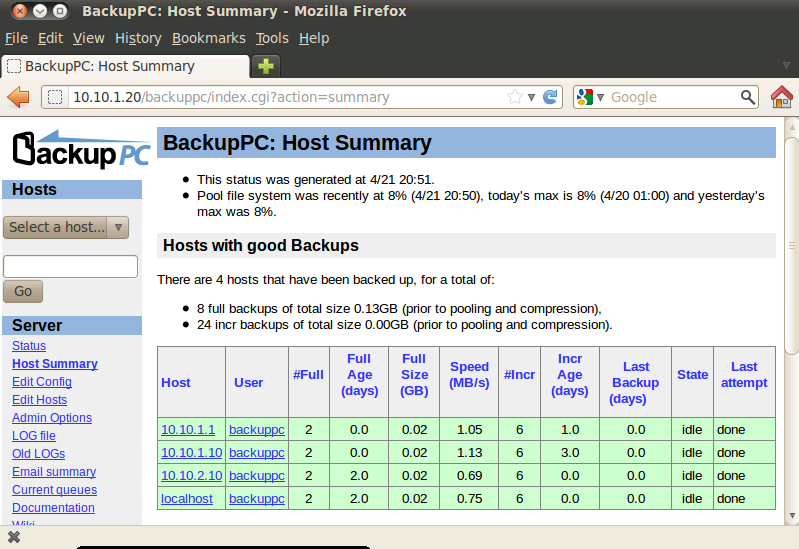This screenshot has height=549, width=799.
Task: Expand the search engine selector arrow
Action: coord(600,97)
